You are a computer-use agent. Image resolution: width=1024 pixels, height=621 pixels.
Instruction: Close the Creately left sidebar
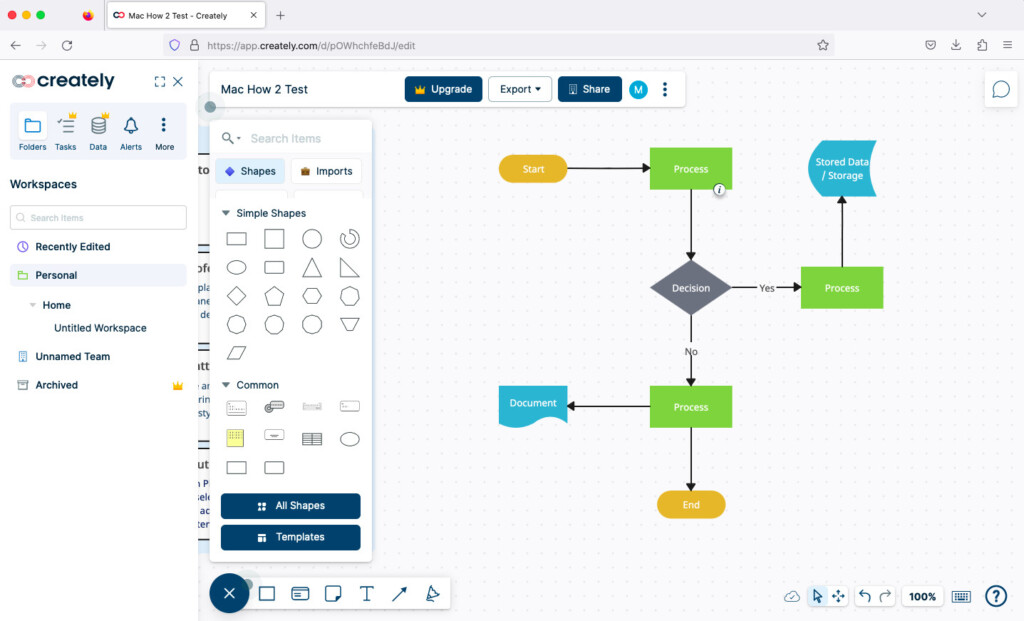(178, 82)
